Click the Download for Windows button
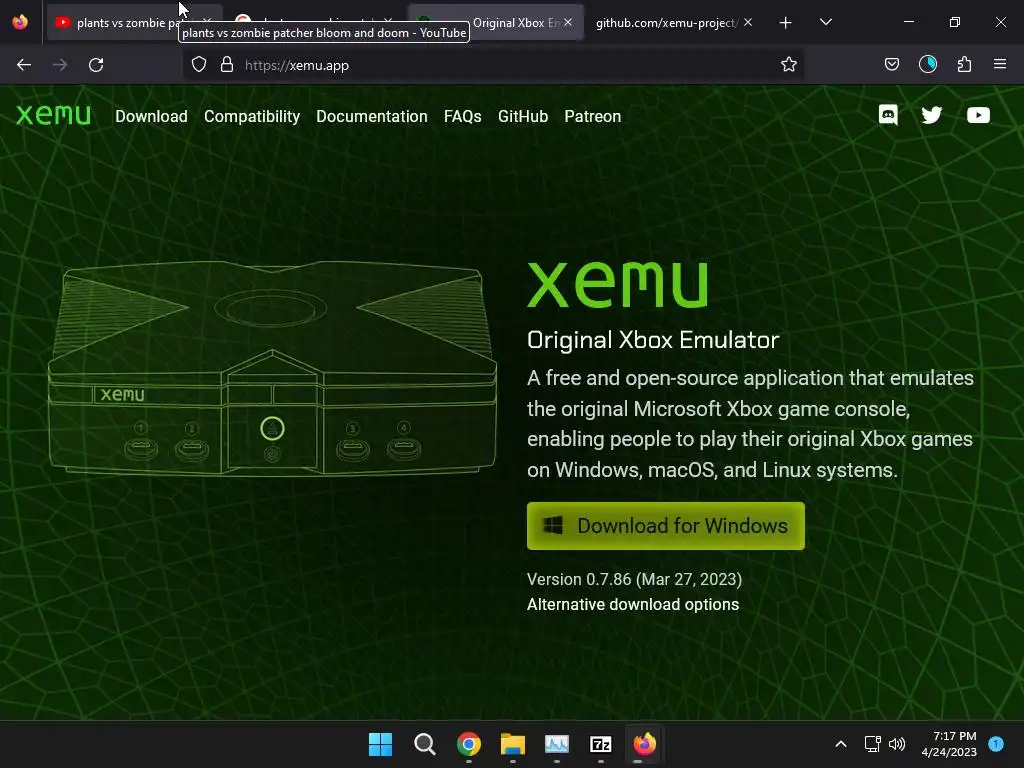 [x=665, y=526]
